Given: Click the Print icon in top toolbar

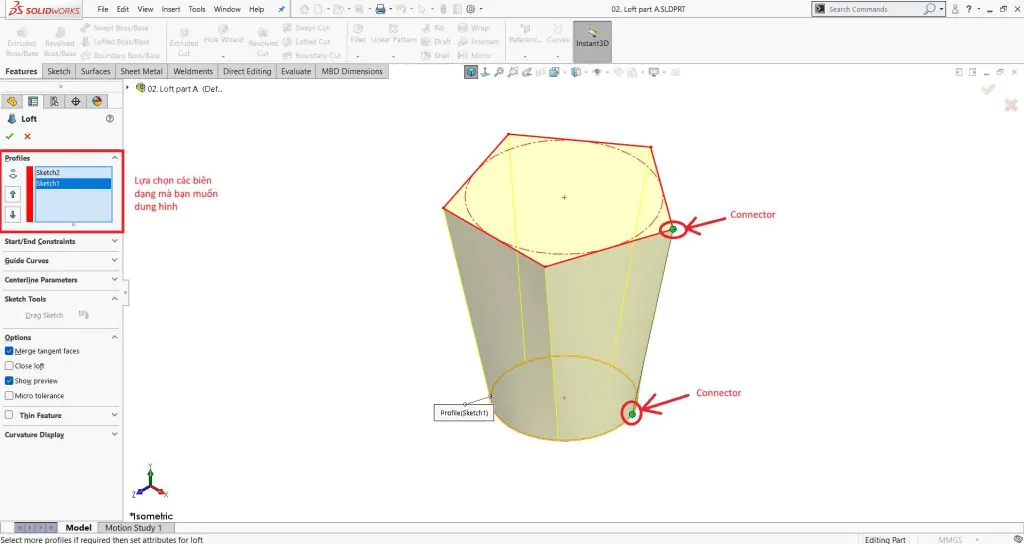Looking at the screenshot, I should pyautogui.click(x=380, y=9).
